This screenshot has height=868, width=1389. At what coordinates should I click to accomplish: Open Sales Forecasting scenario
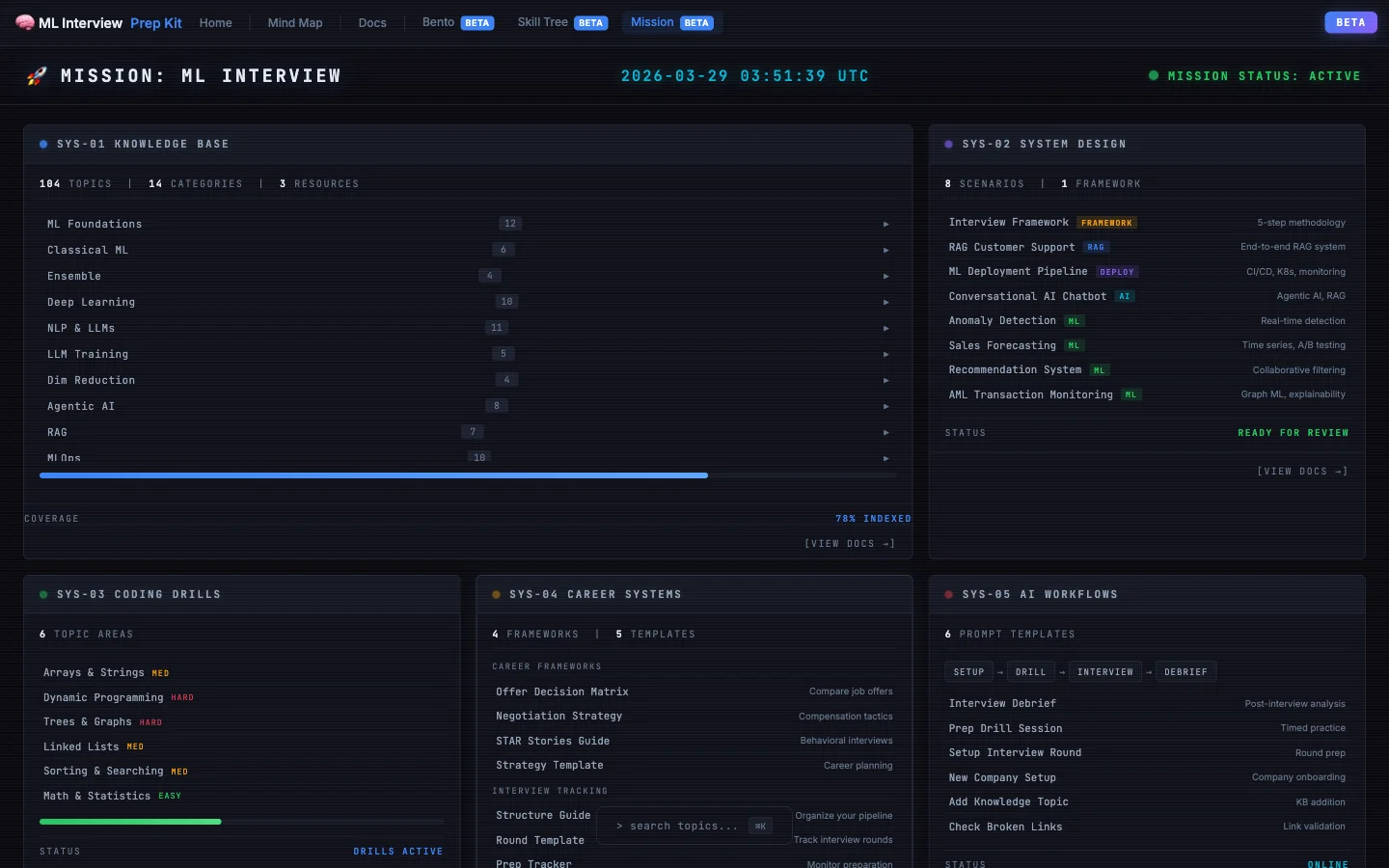point(1147,345)
